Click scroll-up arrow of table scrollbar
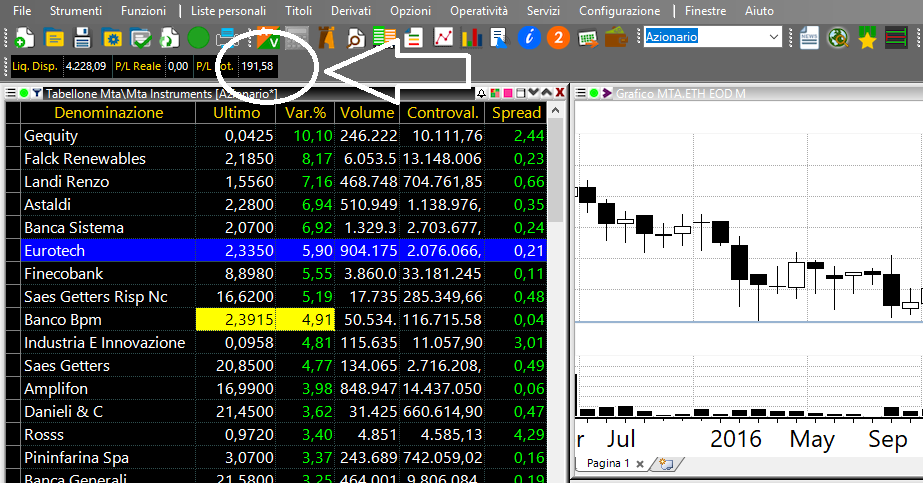This screenshot has height=483, width=923. pyautogui.click(x=555, y=111)
